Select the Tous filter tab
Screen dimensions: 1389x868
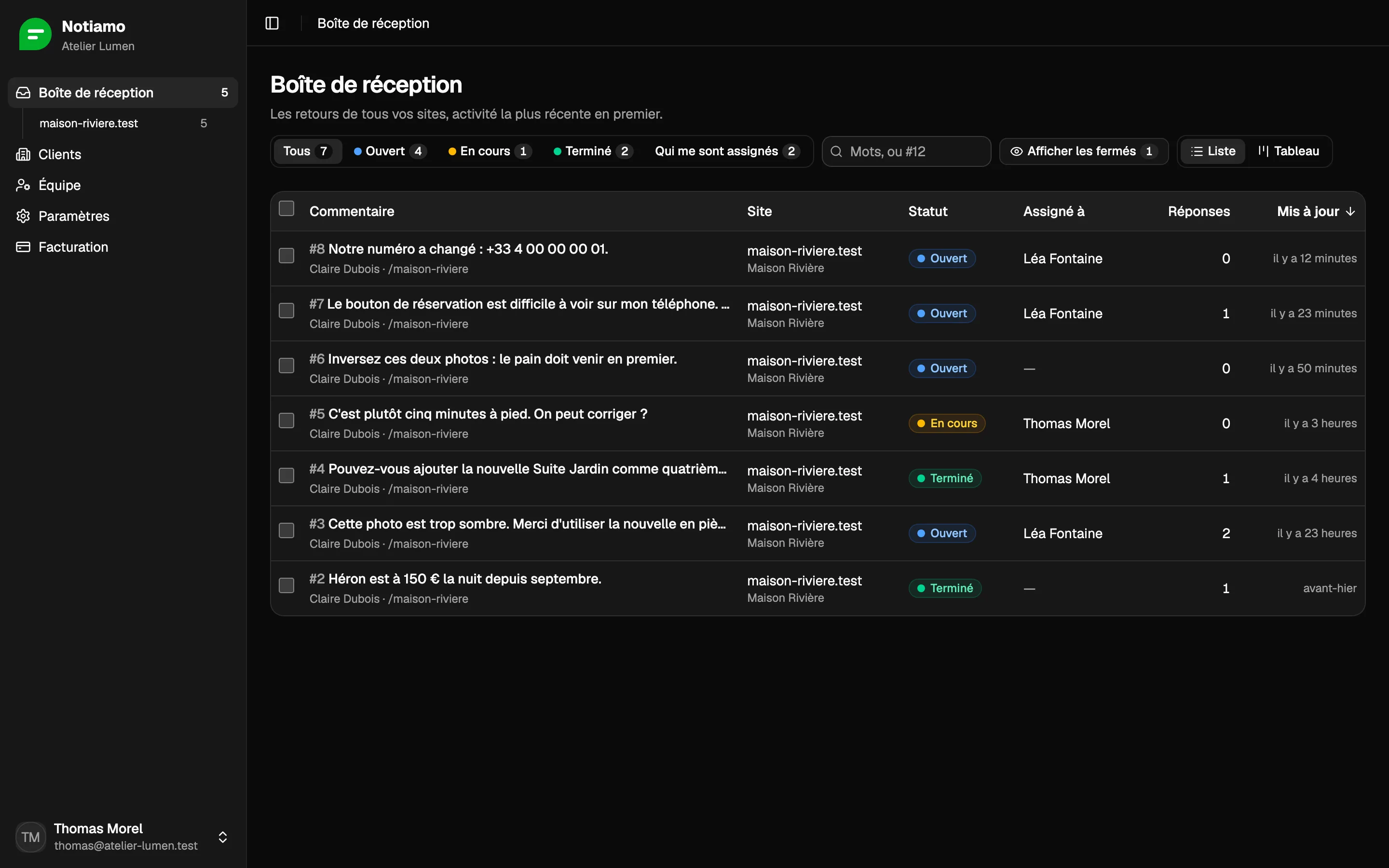[x=308, y=151]
